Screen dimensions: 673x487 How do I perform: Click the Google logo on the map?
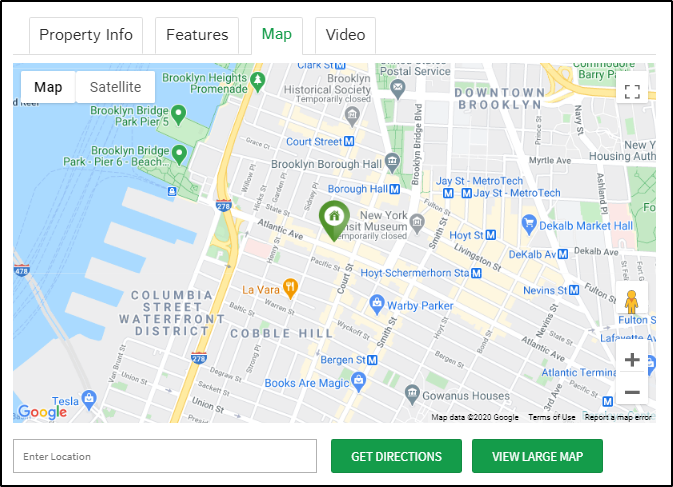42,412
